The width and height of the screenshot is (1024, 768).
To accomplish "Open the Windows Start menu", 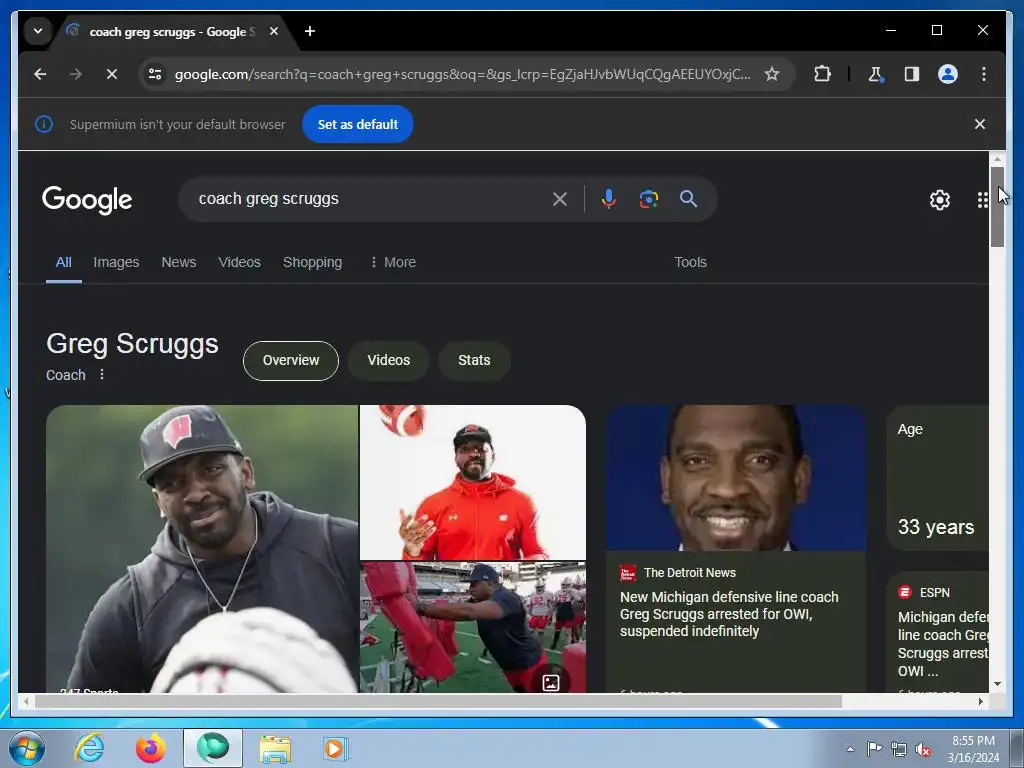I will [x=26, y=748].
